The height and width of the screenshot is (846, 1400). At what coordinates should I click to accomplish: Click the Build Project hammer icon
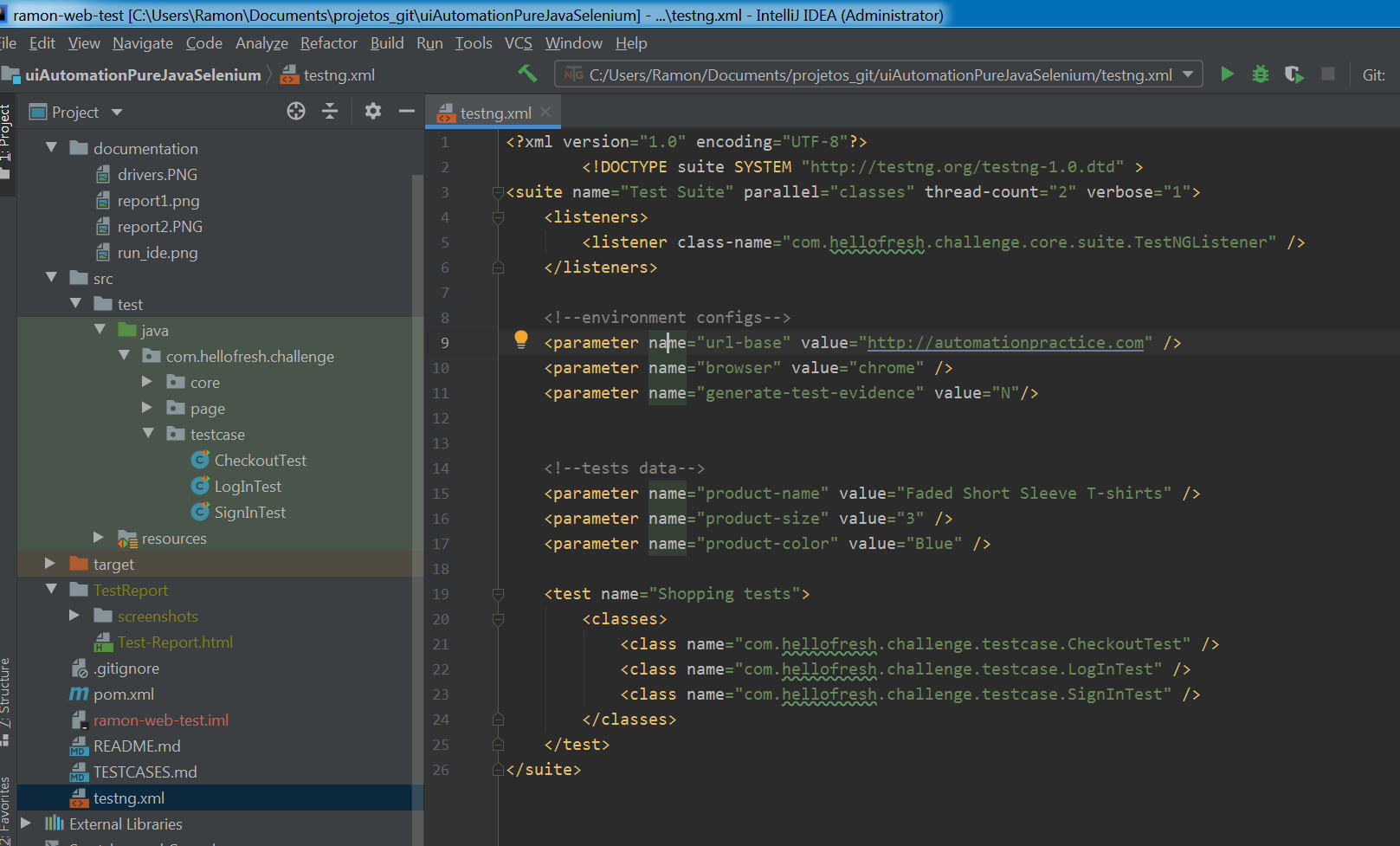527,74
